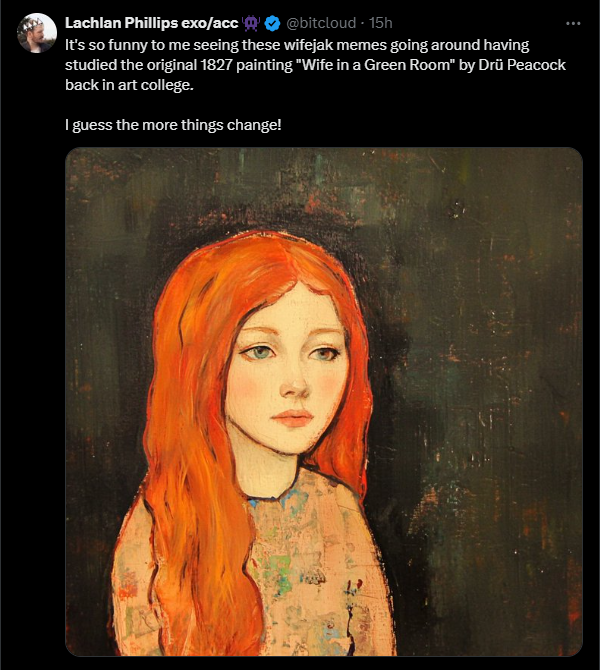Click the words "back in art college."

coord(129,85)
